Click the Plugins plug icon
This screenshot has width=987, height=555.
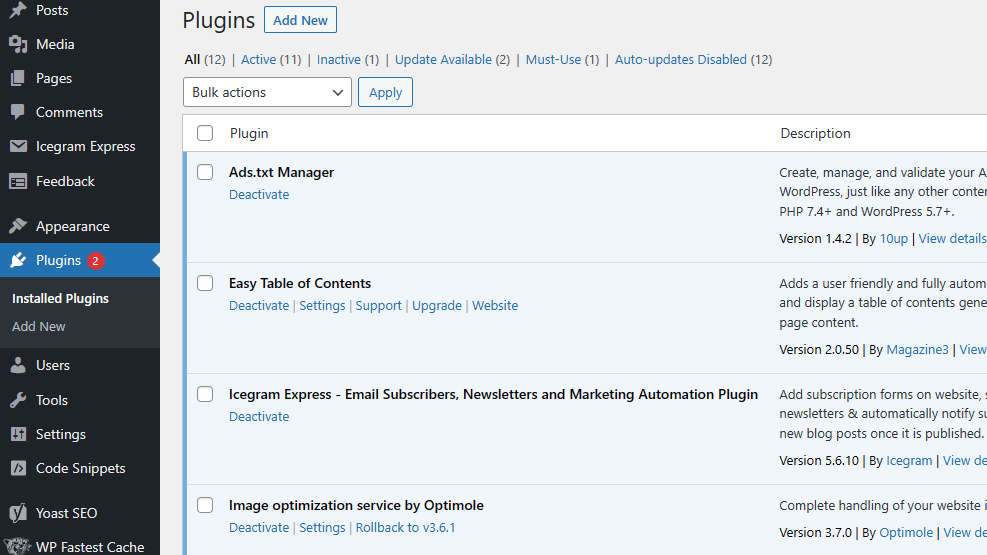click(18, 260)
